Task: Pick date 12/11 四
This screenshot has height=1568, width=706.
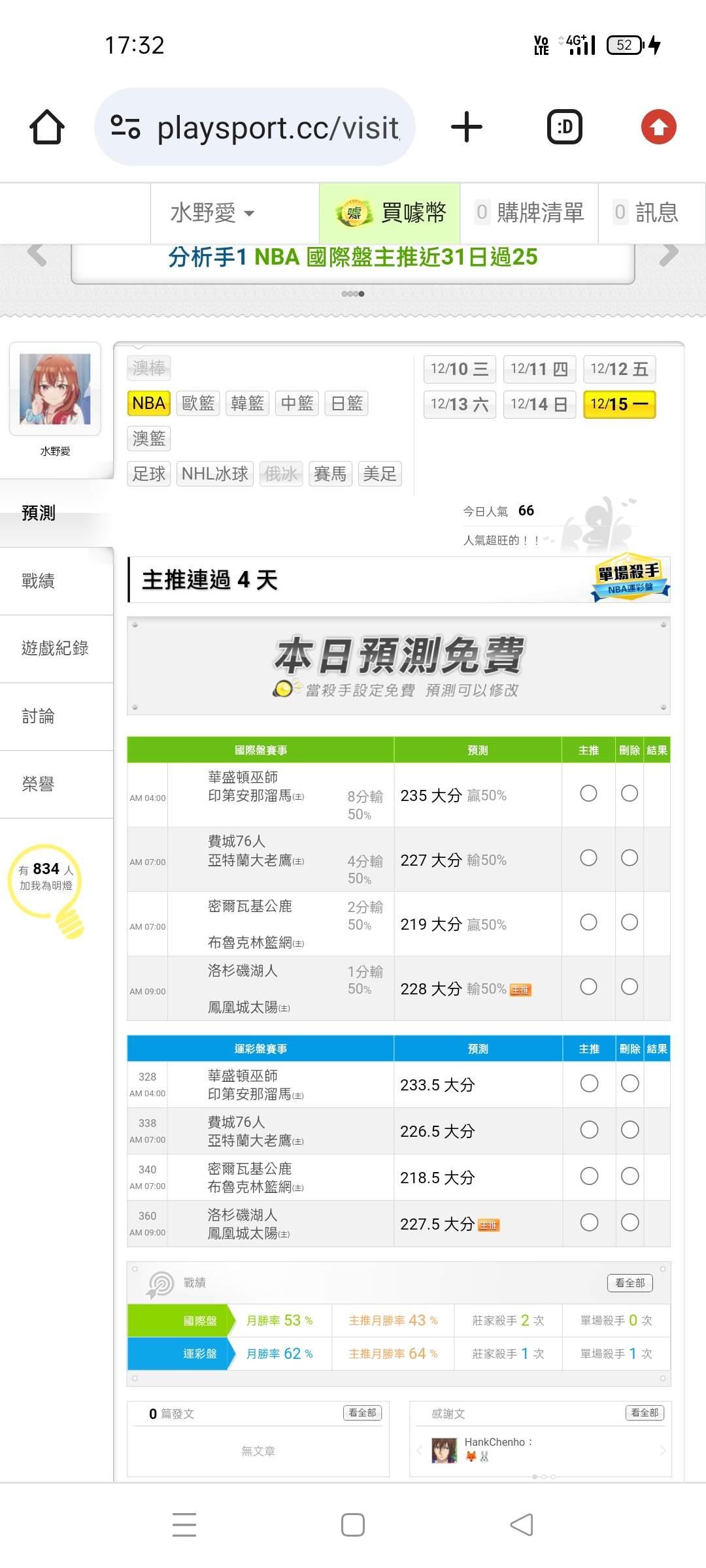Action: (x=539, y=369)
